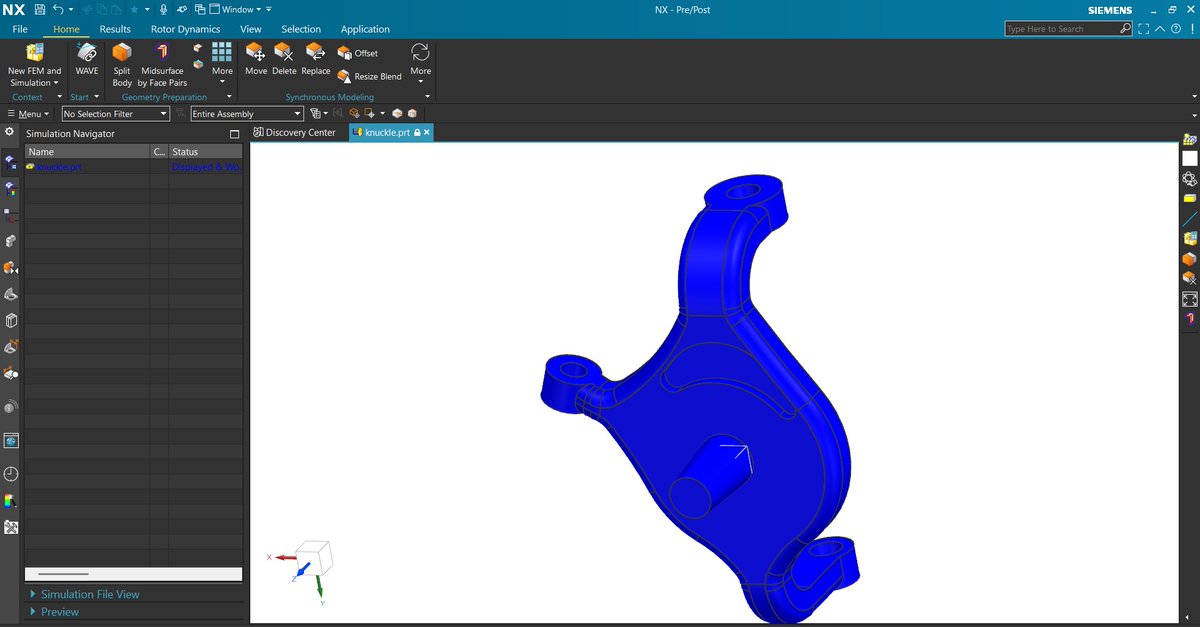This screenshot has height=627, width=1200.
Task: Click the Fit view icon on right toolbar
Action: click(1190, 299)
